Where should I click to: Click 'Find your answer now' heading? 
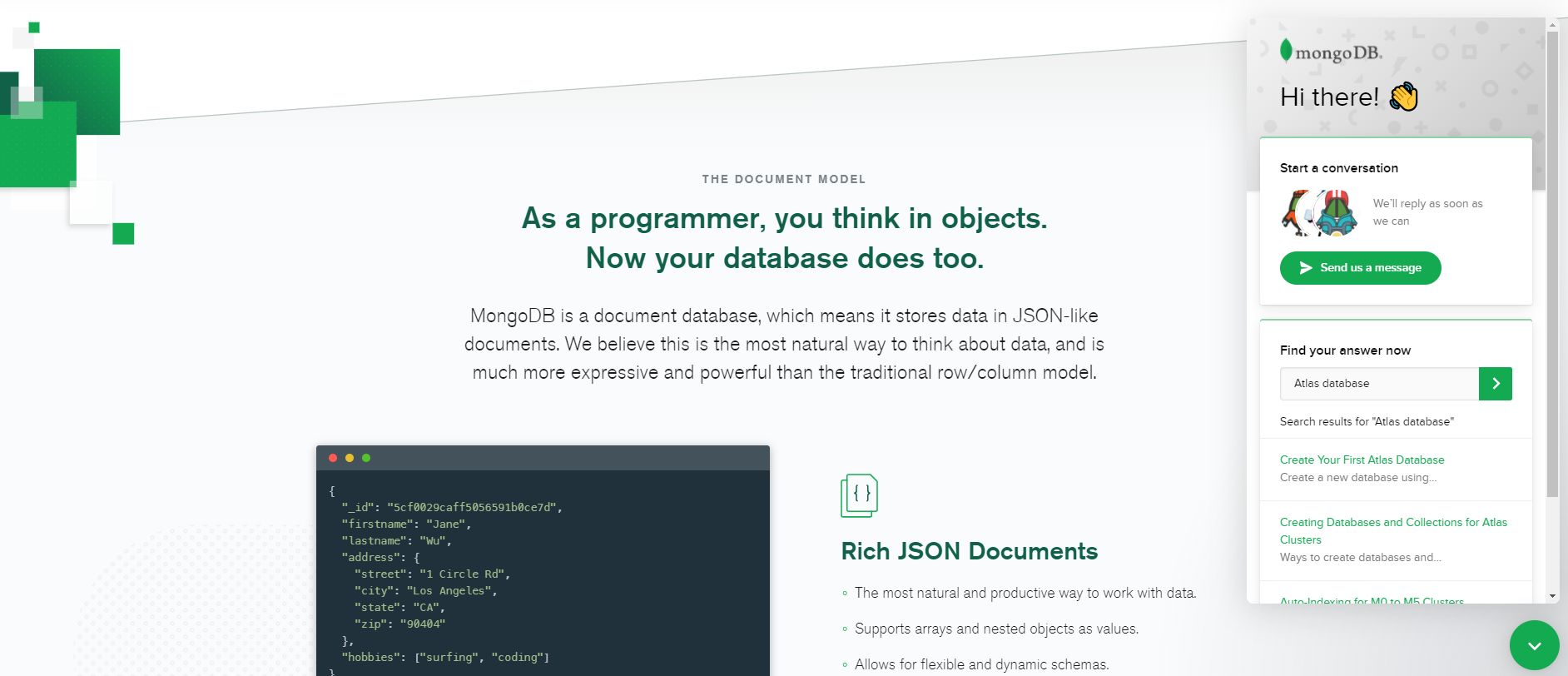pyautogui.click(x=1345, y=350)
